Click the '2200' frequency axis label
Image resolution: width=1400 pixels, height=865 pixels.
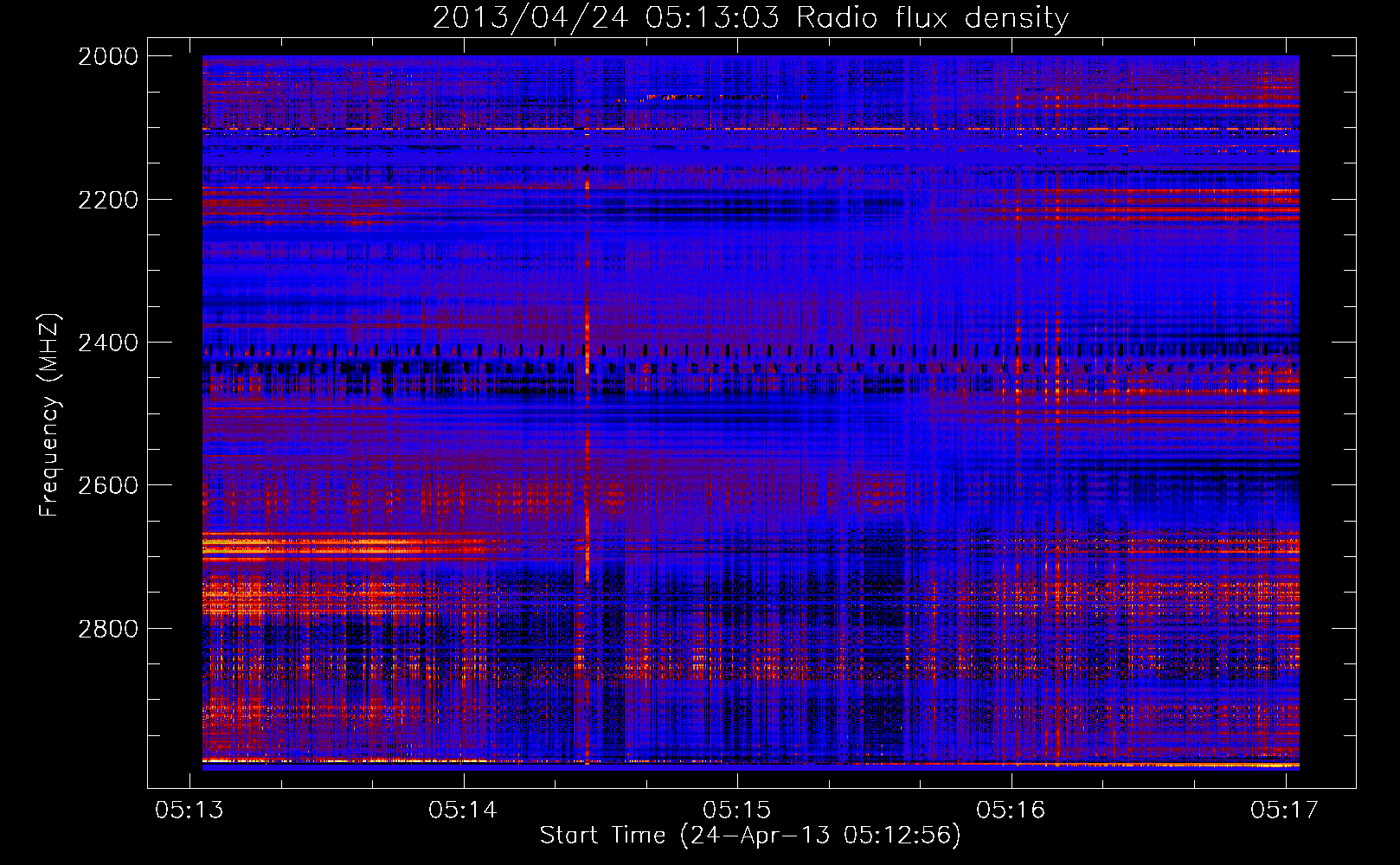click(x=107, y=200)
